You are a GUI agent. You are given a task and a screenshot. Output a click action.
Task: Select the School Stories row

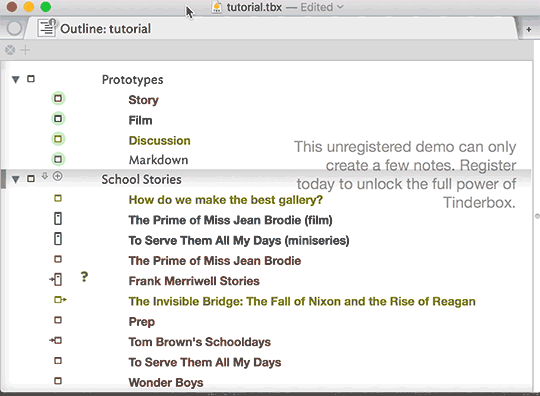tap(142, 179)
